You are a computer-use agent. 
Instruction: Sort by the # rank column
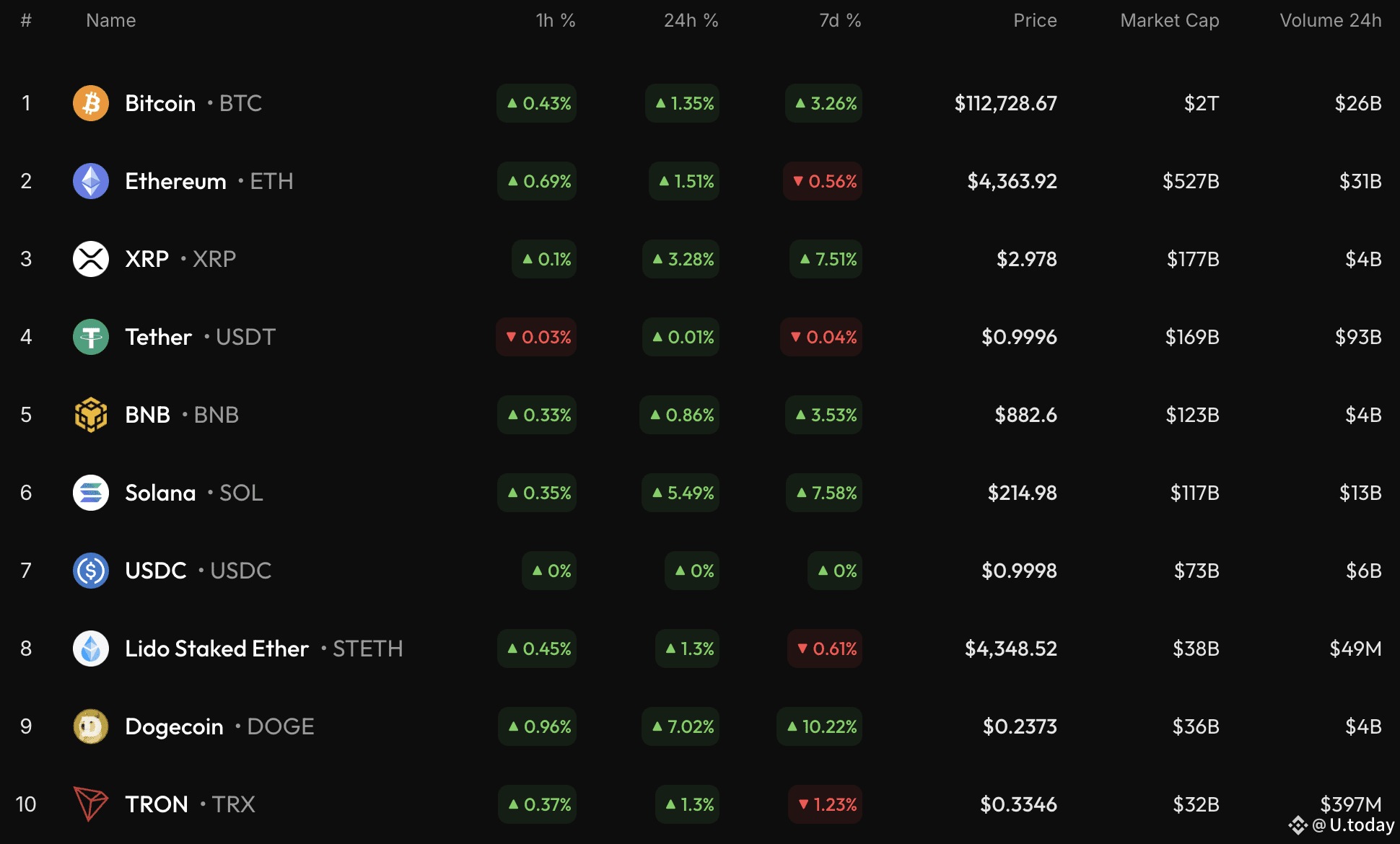tap(26, 20)
